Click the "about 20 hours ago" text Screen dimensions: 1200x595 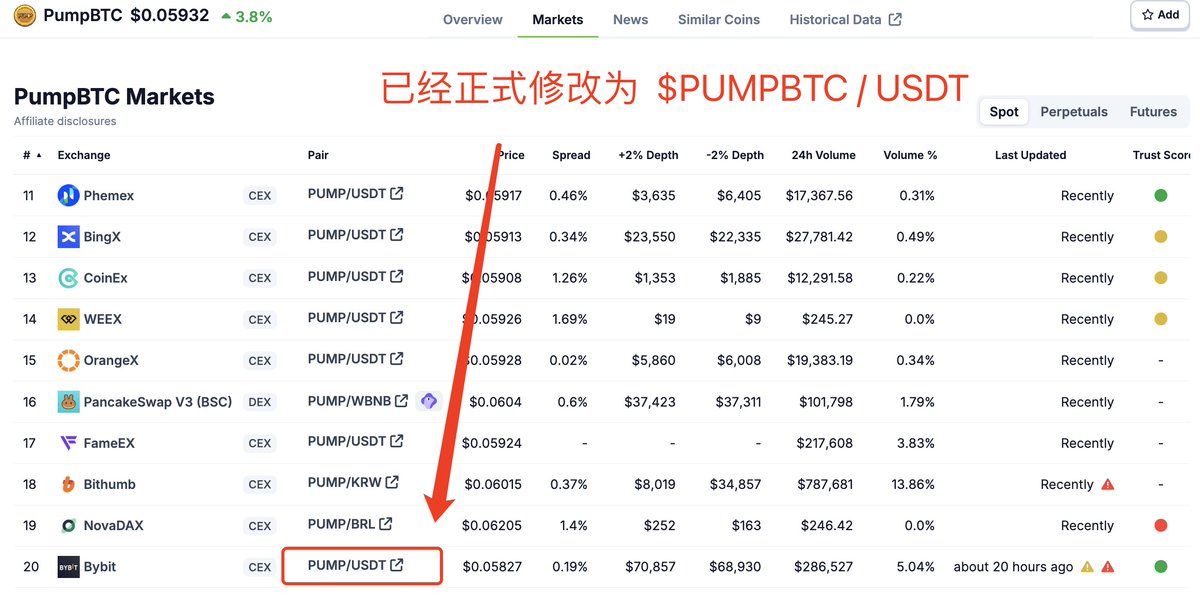[1013, 566]
